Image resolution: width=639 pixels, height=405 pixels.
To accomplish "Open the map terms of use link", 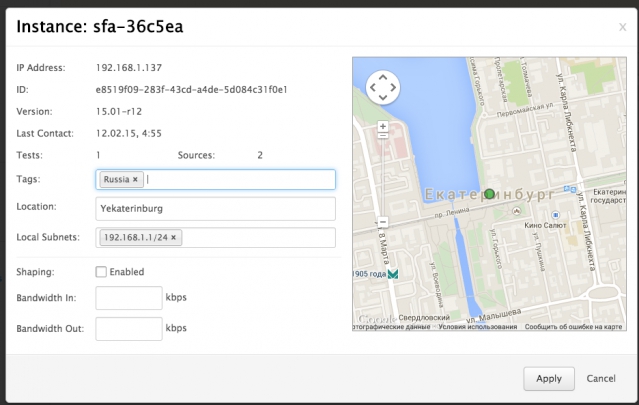I will click(x=478, y=327).
